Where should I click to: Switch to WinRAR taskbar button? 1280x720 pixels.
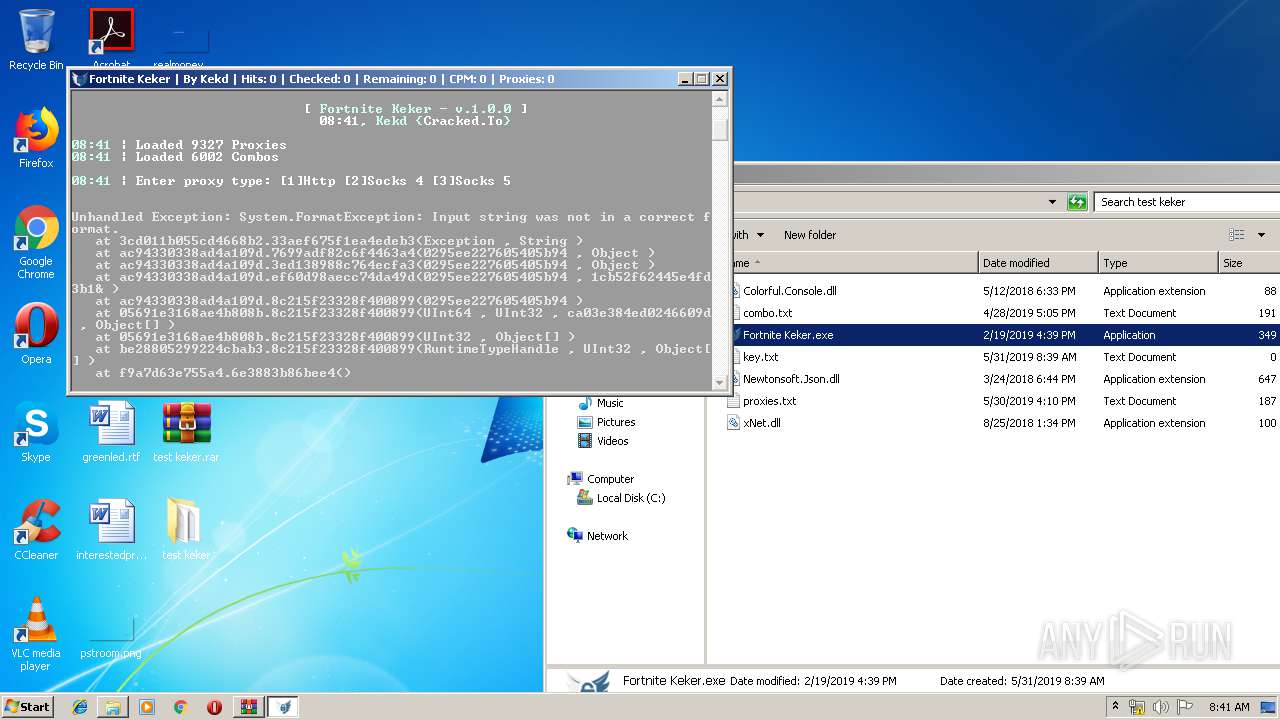pyautogui.click(x=248, y=707)
